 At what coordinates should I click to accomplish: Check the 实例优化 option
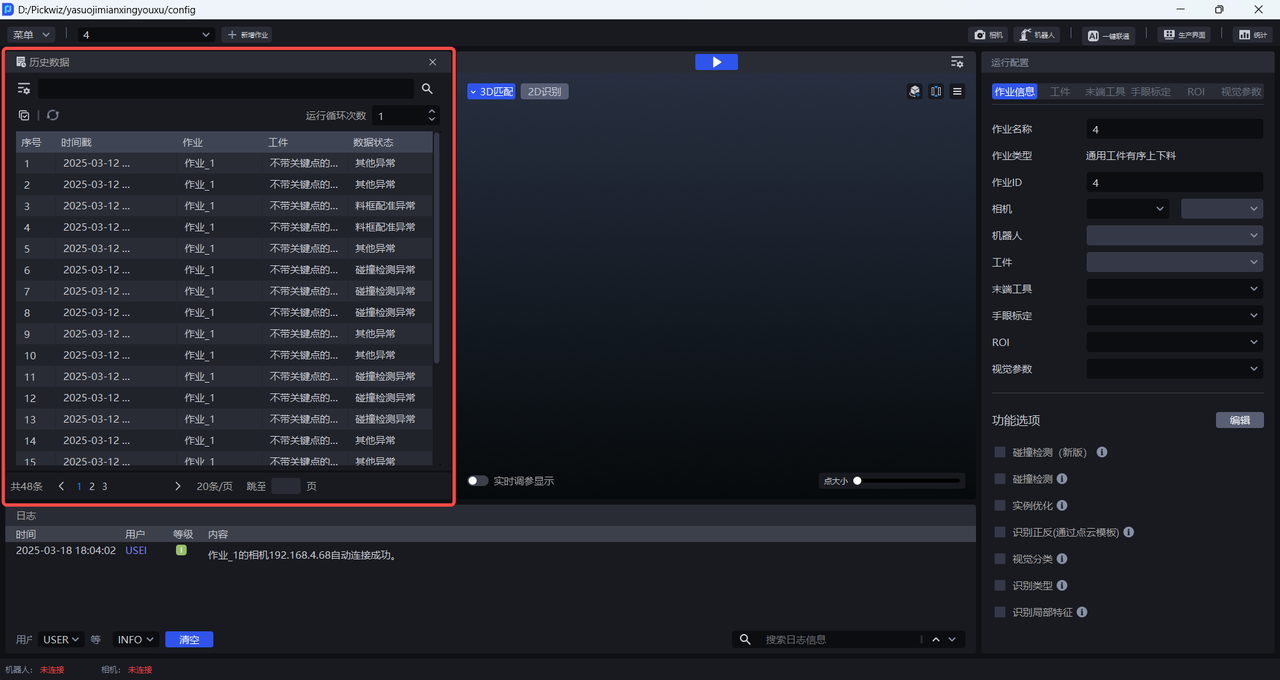1000,506
